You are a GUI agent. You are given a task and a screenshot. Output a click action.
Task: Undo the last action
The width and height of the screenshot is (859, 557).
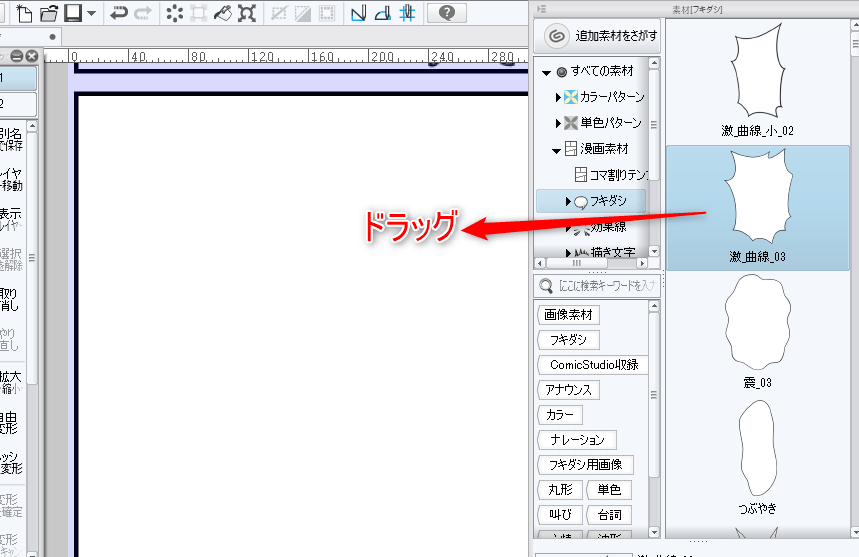[x=118, y=13]
